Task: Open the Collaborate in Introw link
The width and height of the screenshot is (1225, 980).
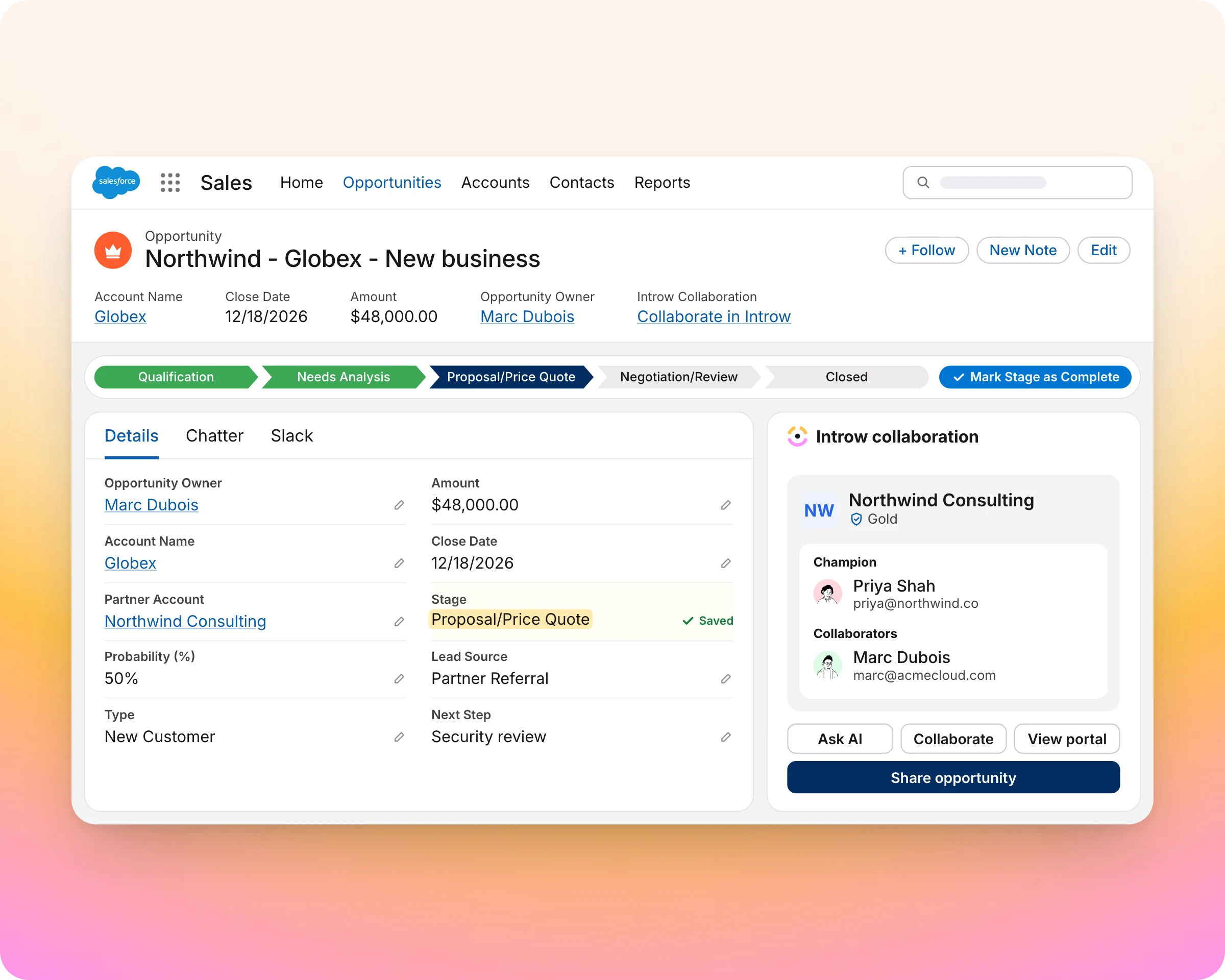Action: click(714, 316)
